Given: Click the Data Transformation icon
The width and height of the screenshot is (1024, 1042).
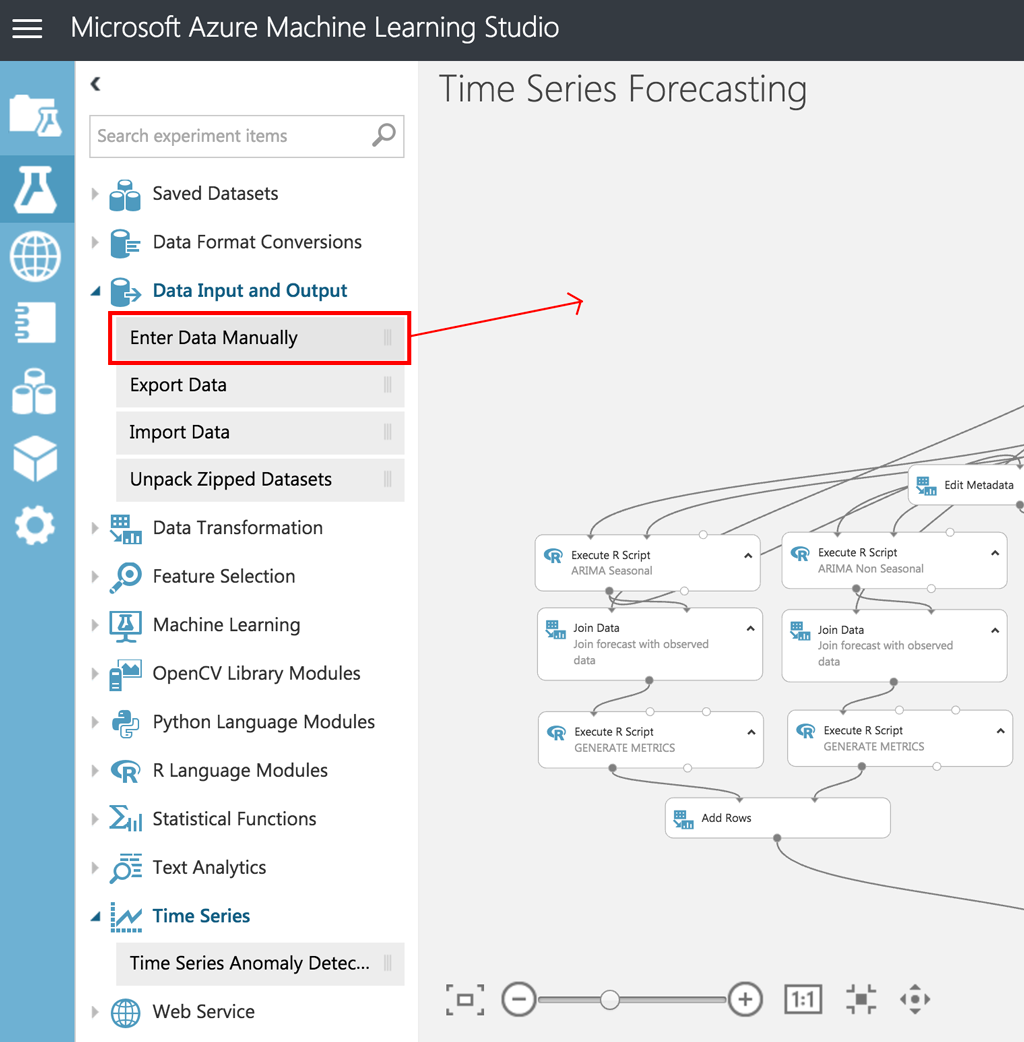Looking at the screenshot, I should [x=126, y=529].
